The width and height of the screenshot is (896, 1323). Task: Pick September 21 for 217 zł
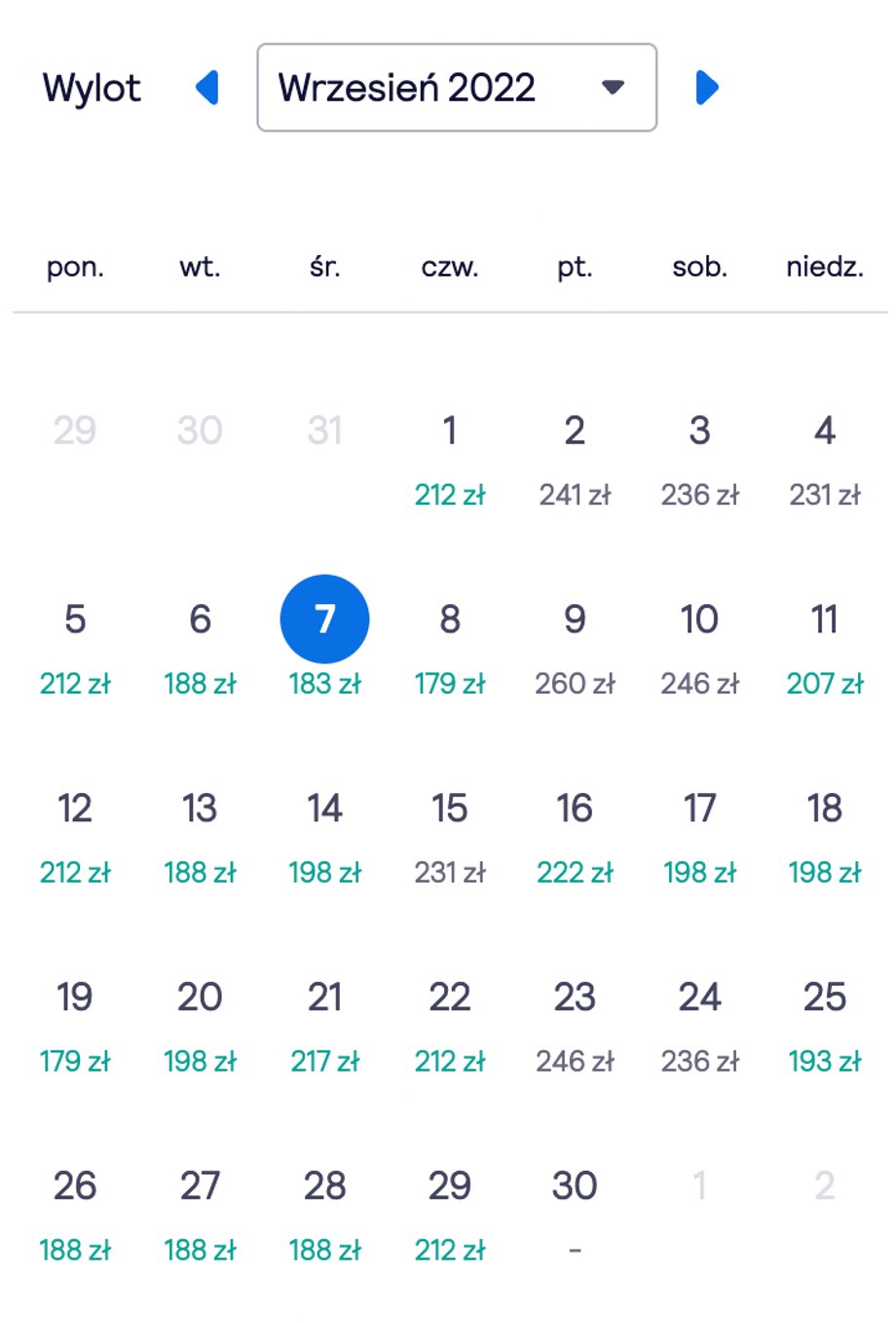tap(324, 1026)
